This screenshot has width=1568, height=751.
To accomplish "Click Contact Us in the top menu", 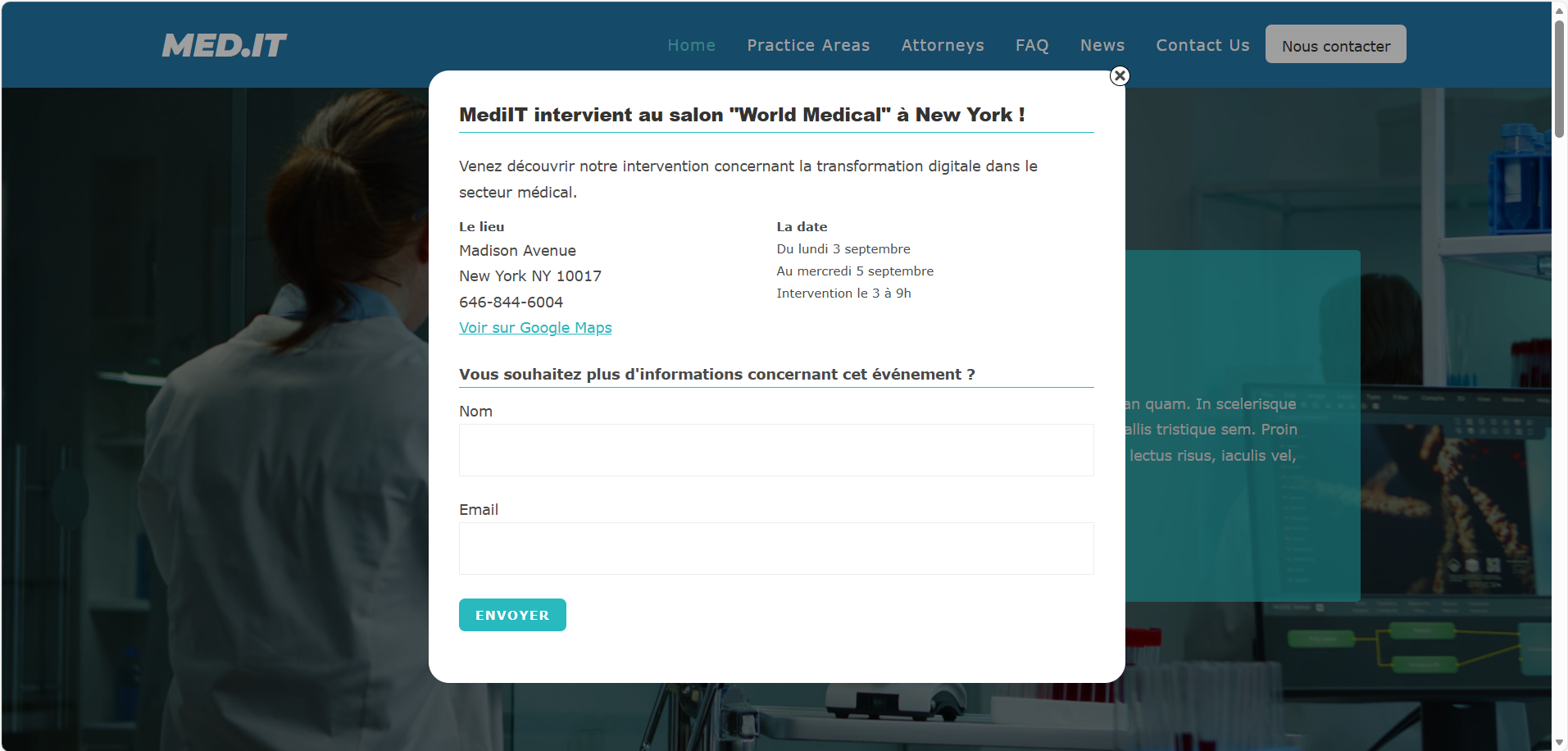I will (x=1202, y=46).
